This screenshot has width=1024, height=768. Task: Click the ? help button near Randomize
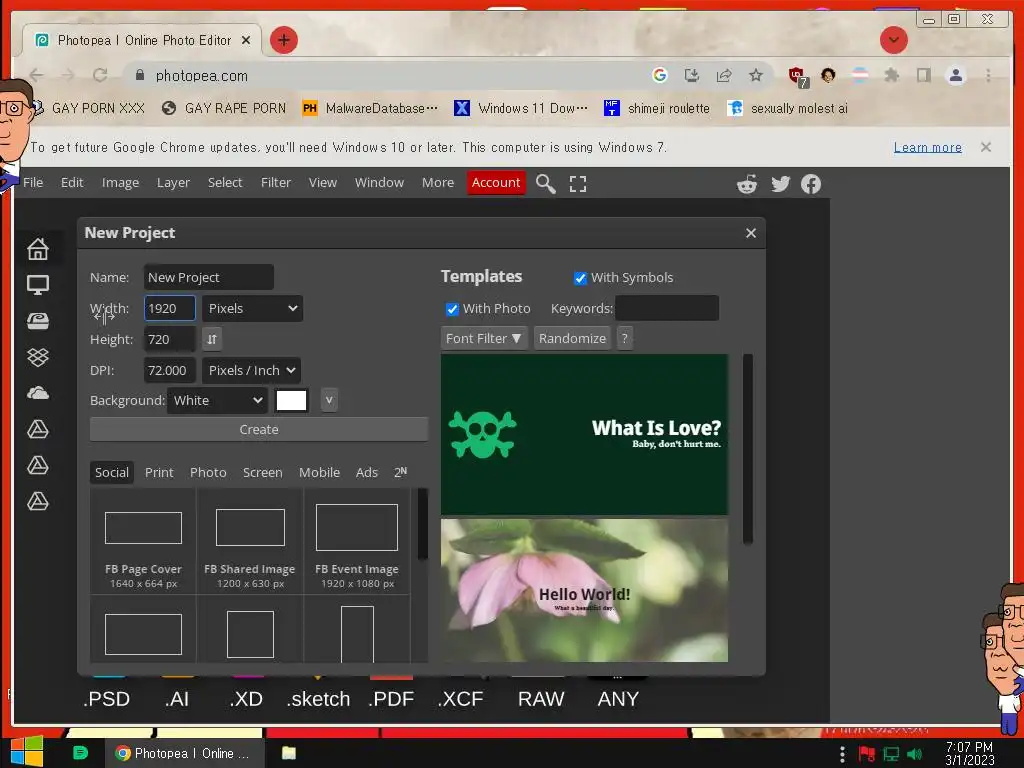[624, 338]
